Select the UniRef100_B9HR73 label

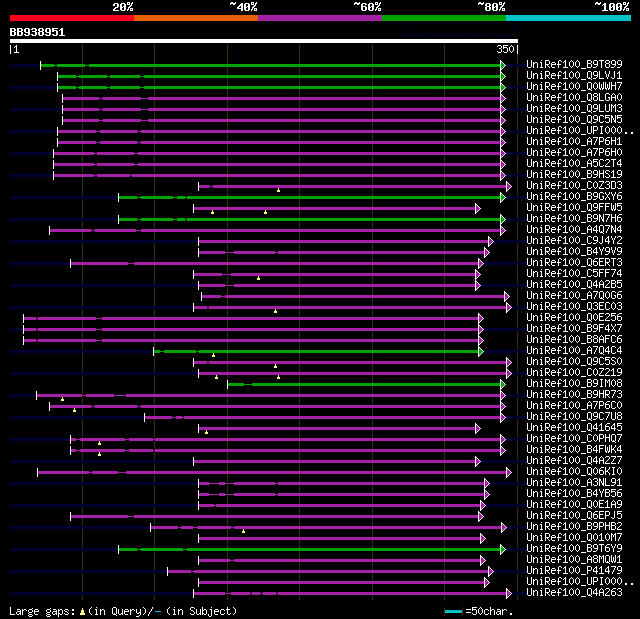(x=574, y=395)
